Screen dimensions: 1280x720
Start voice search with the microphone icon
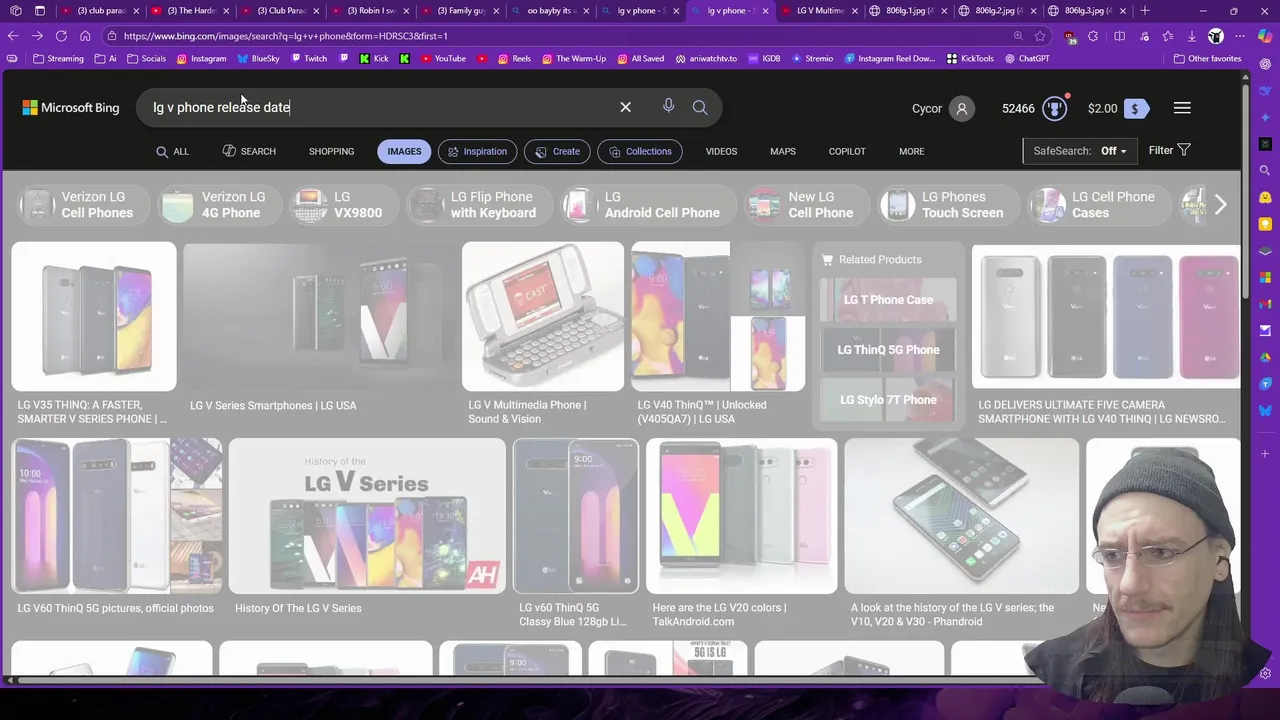(x=668, y=107)
